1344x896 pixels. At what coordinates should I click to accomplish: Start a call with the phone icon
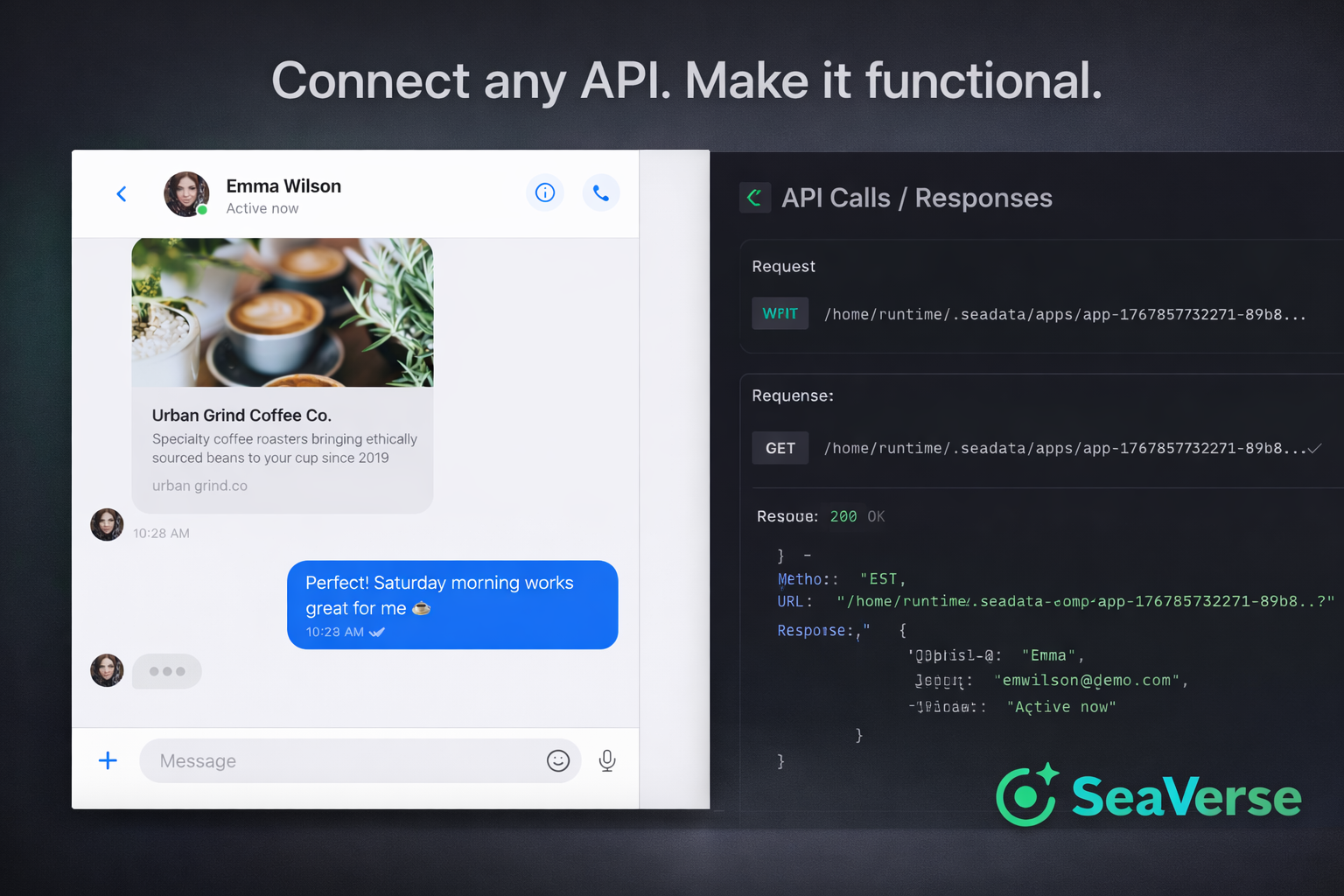(601, 192)
